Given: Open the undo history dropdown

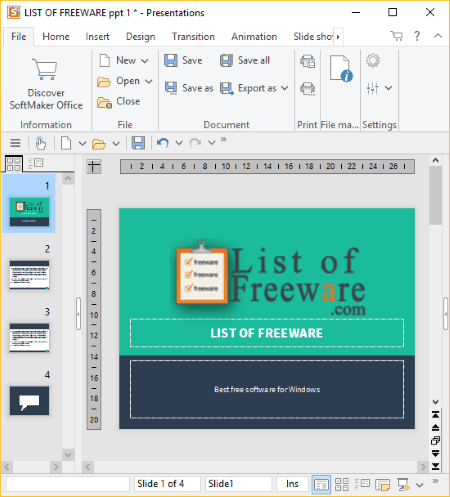Looking at the screenshot, I should [179, 143].
